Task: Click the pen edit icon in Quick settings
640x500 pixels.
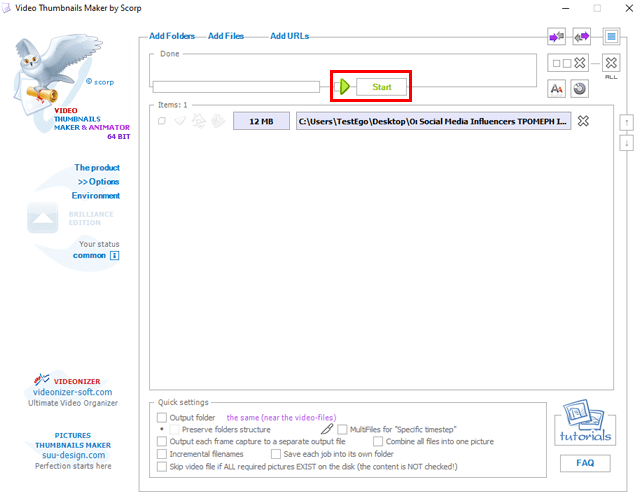Action: 327,429
